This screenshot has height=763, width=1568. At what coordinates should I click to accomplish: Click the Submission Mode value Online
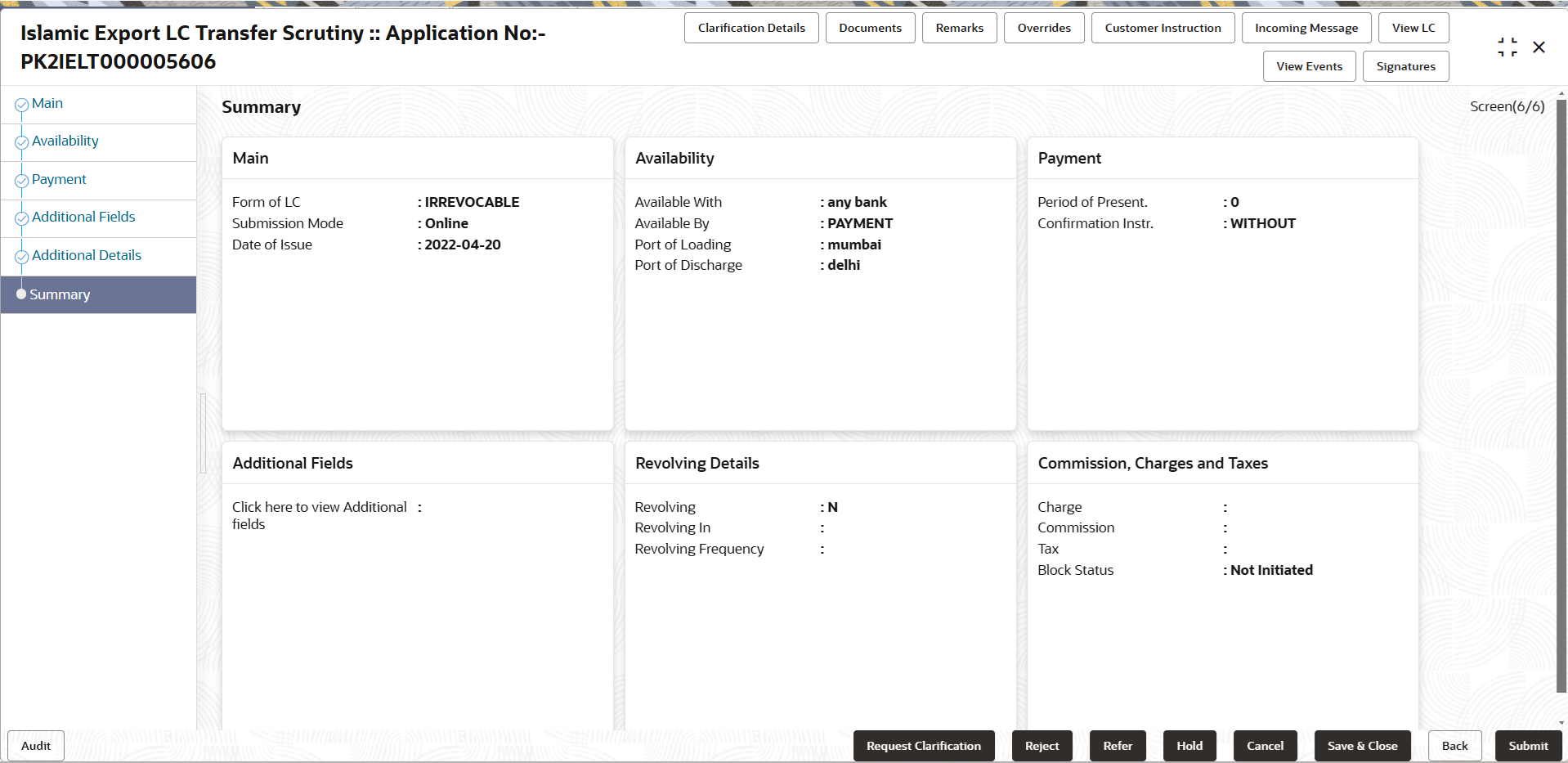[x=446, y=223]
